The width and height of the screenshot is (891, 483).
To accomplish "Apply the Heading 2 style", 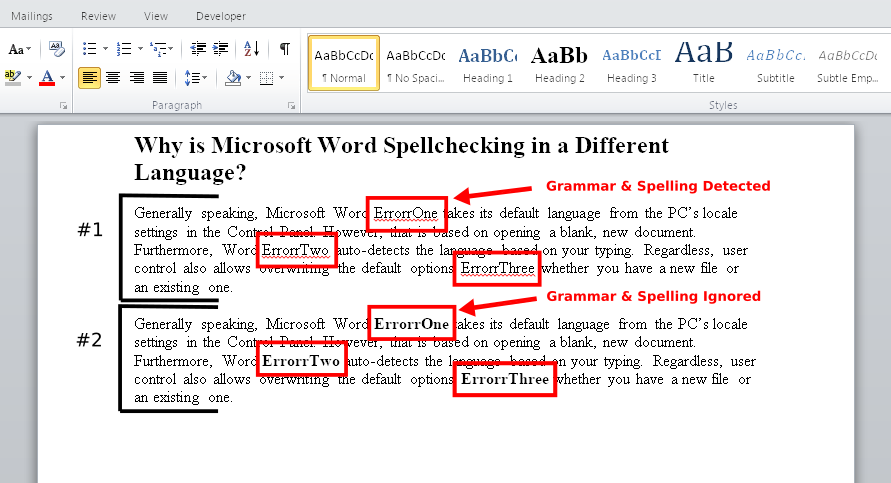I will tap(560, 63).
